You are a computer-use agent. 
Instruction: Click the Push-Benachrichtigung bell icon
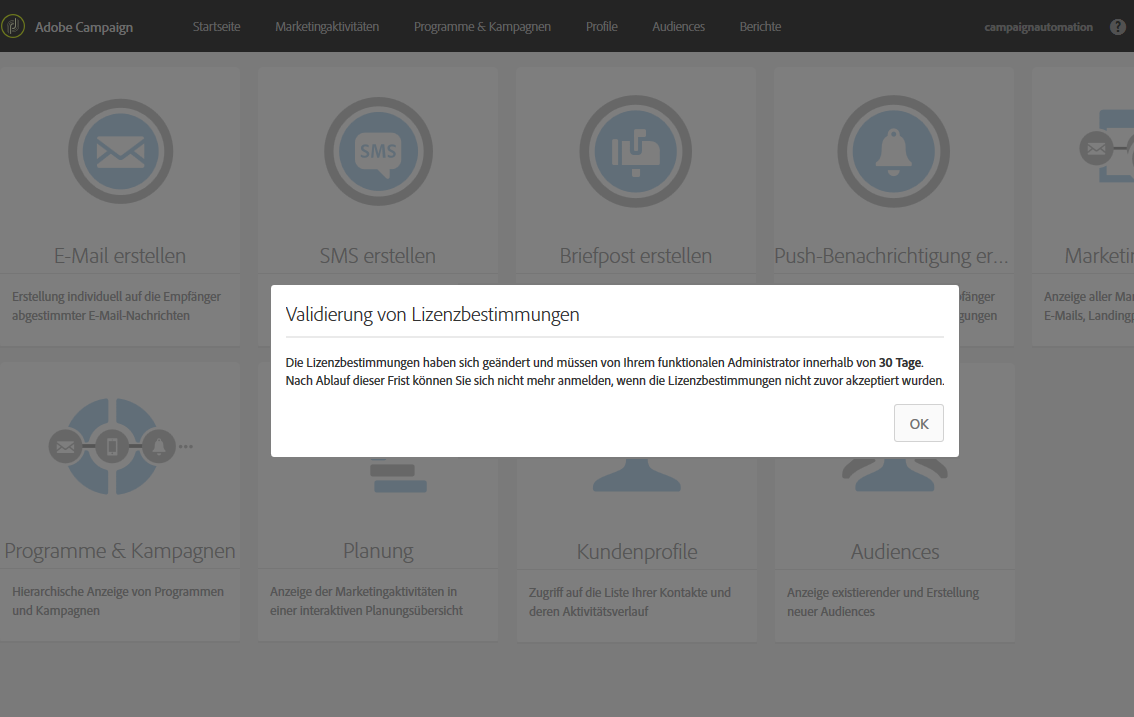[894, 151]
